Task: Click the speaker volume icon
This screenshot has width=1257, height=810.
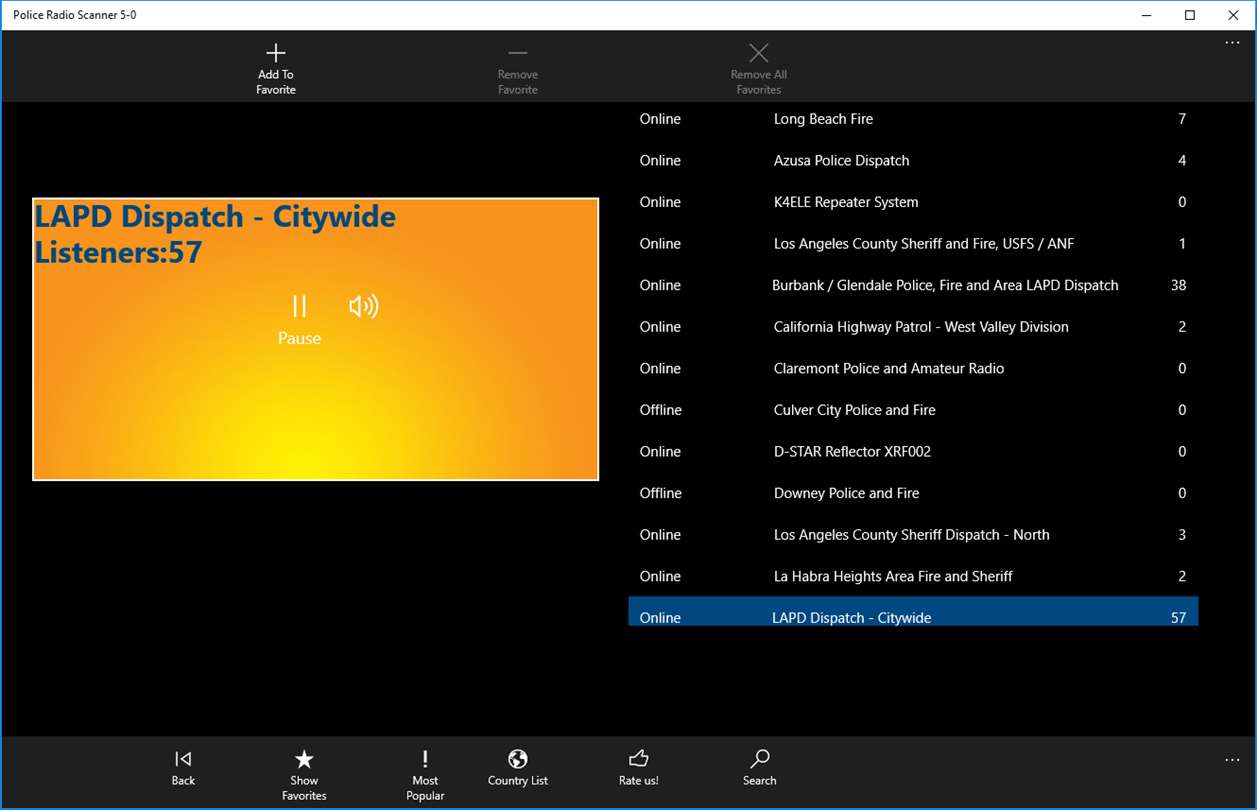Action: 364,306
